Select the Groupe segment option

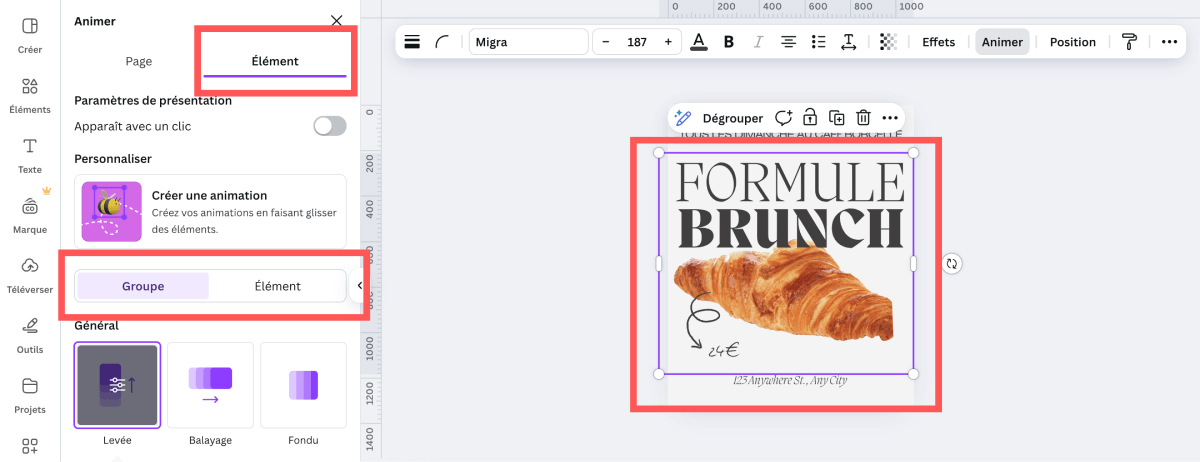(x=143, y=286)
